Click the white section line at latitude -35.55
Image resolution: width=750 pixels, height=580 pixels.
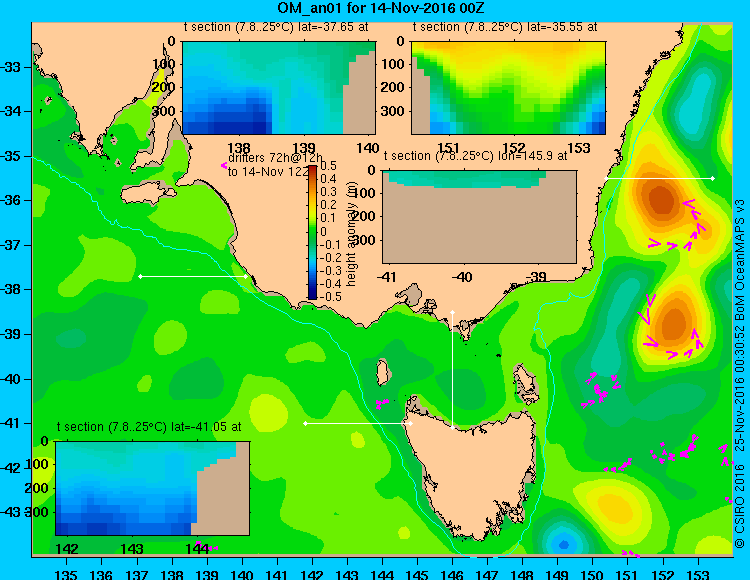pyautogui.click(x=659, y=178)
